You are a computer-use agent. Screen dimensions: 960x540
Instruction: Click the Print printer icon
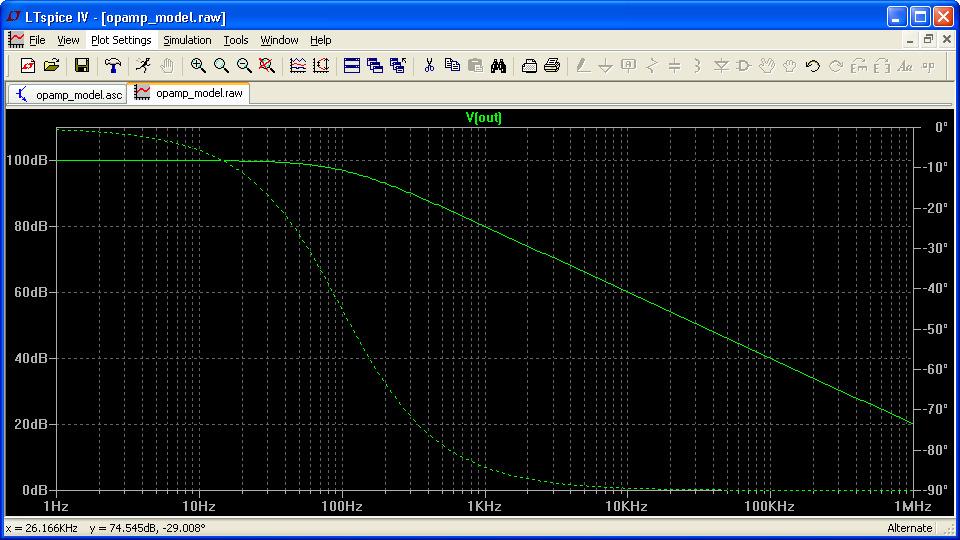coord(552,66)
